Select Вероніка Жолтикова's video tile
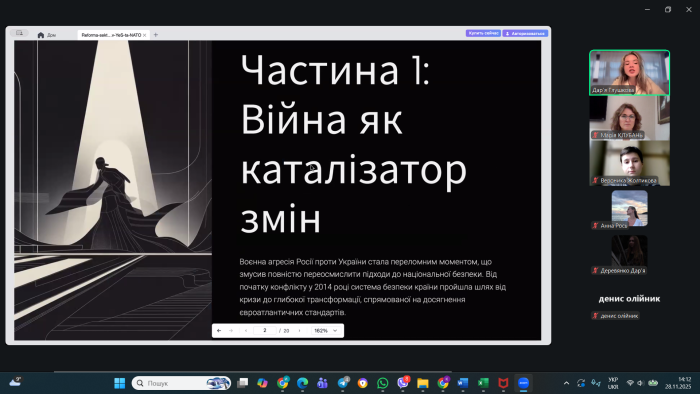This screenshot has width=700, height=394. tap(629, 163)
